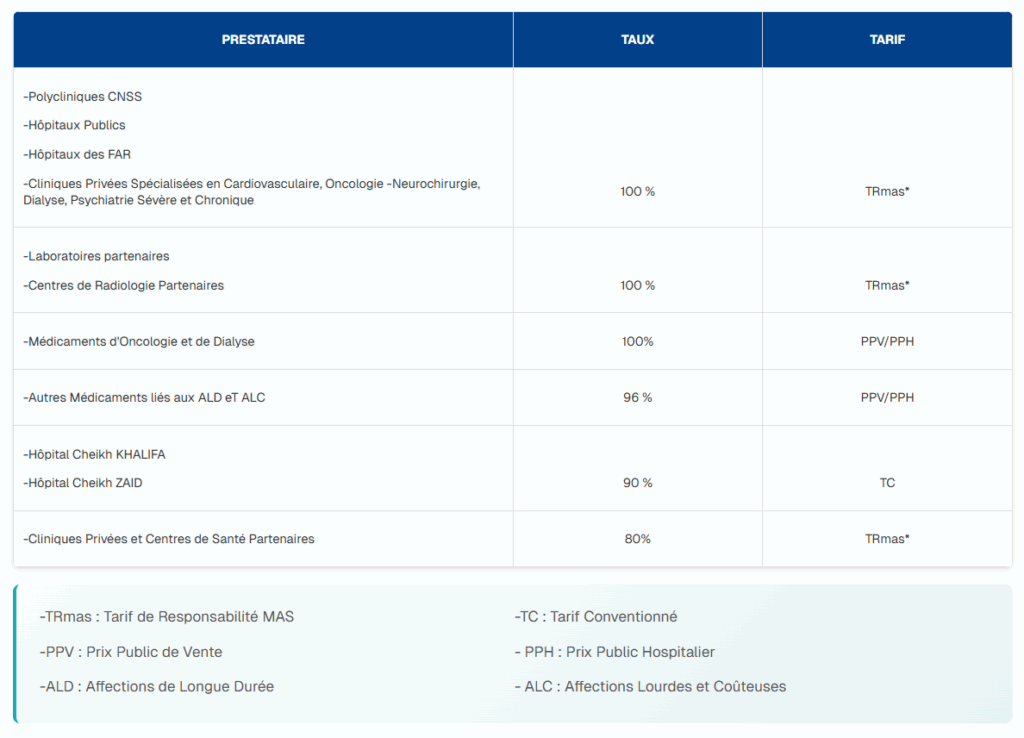Screen dimensions: 1024x738
Task: Click Cliniques Privées et Centres de Santé Partenaires
Action: click(x=169, y=540)
